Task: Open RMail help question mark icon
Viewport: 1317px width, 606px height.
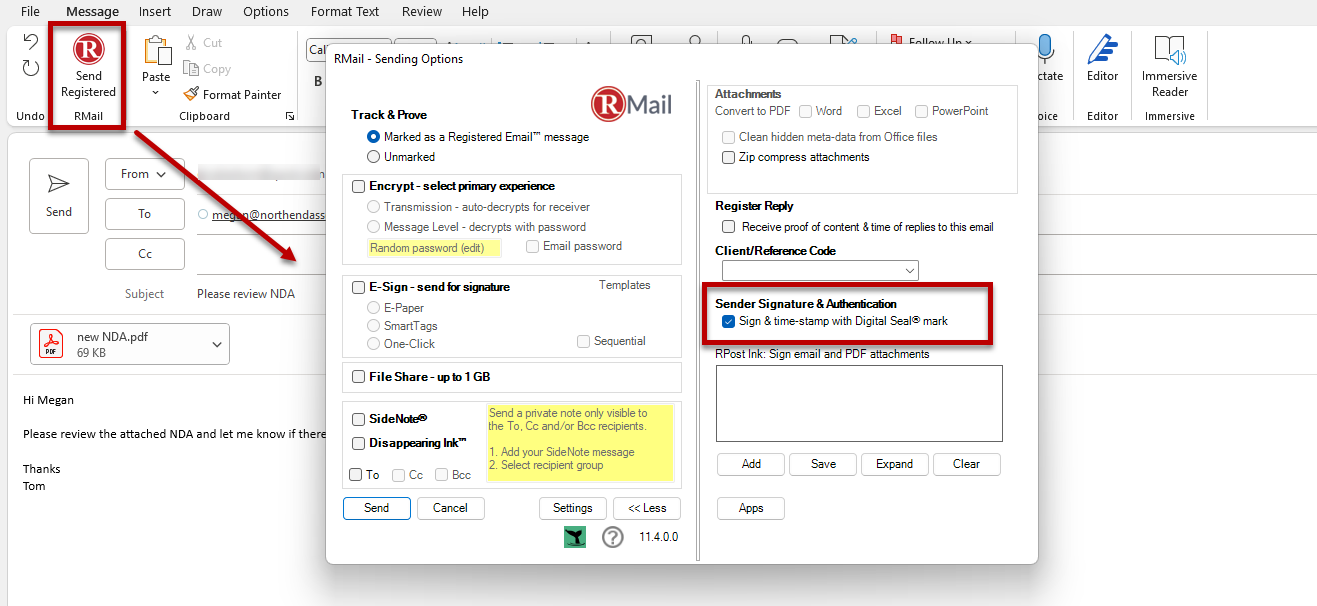Action: click(x=612, y=537)
